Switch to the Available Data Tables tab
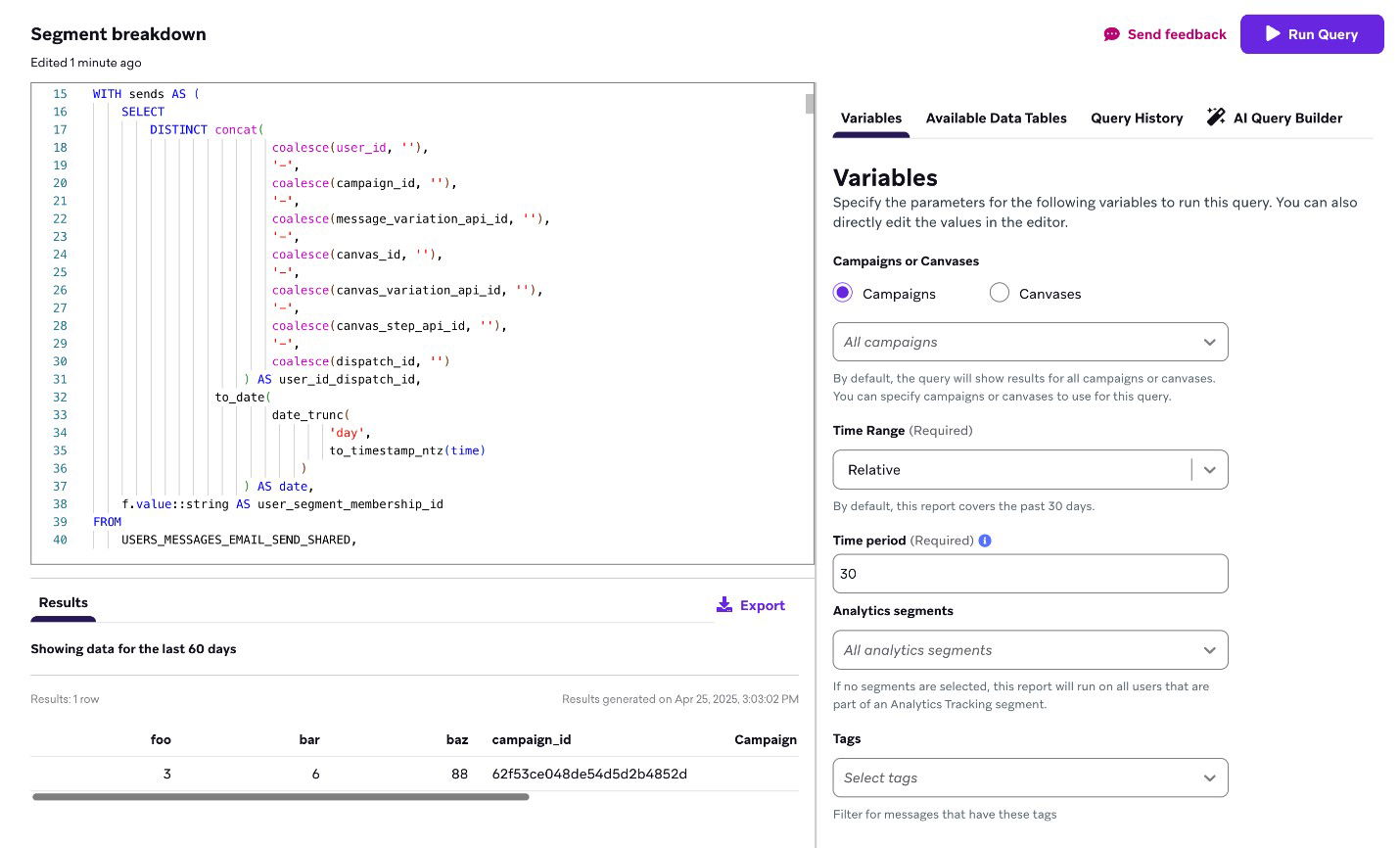 [x=996, y=118]
